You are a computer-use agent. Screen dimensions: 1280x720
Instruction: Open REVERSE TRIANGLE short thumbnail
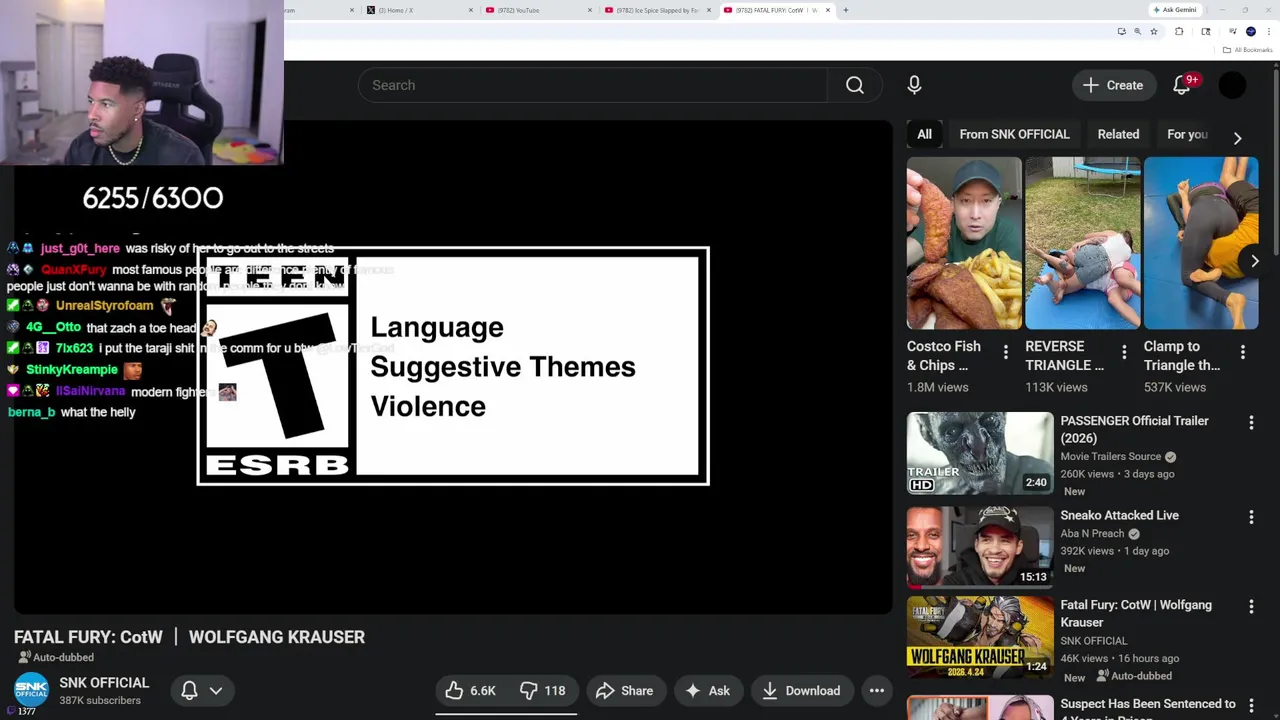[x=1082, y=243]
